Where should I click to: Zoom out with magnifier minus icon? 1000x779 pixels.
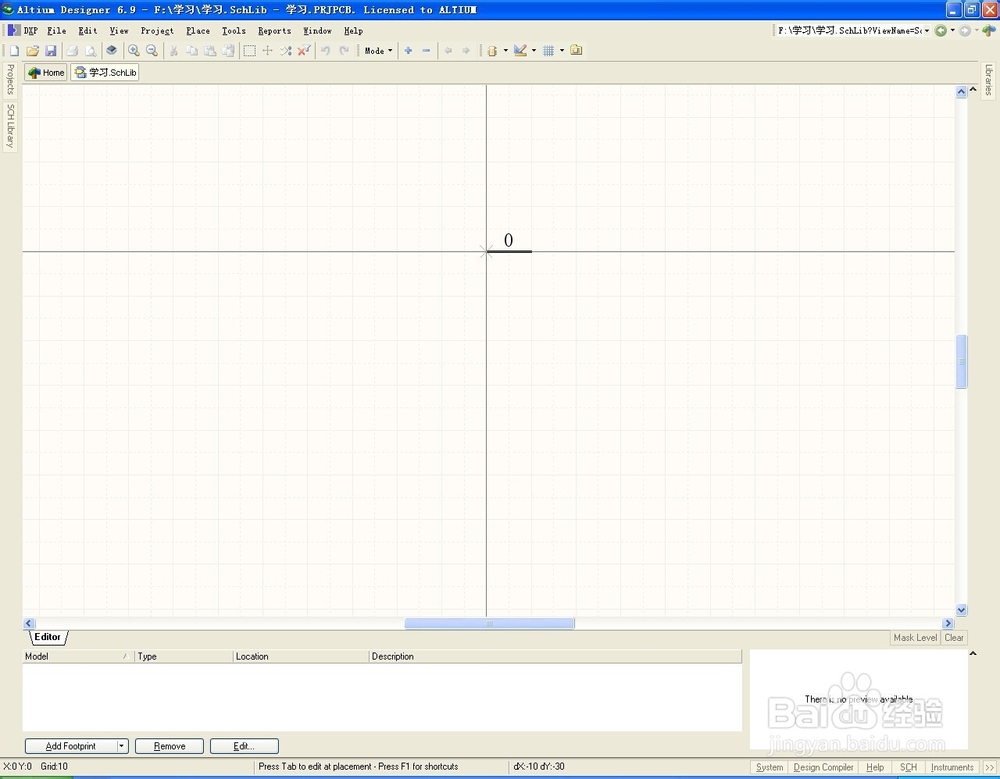(x=152, y=50)
